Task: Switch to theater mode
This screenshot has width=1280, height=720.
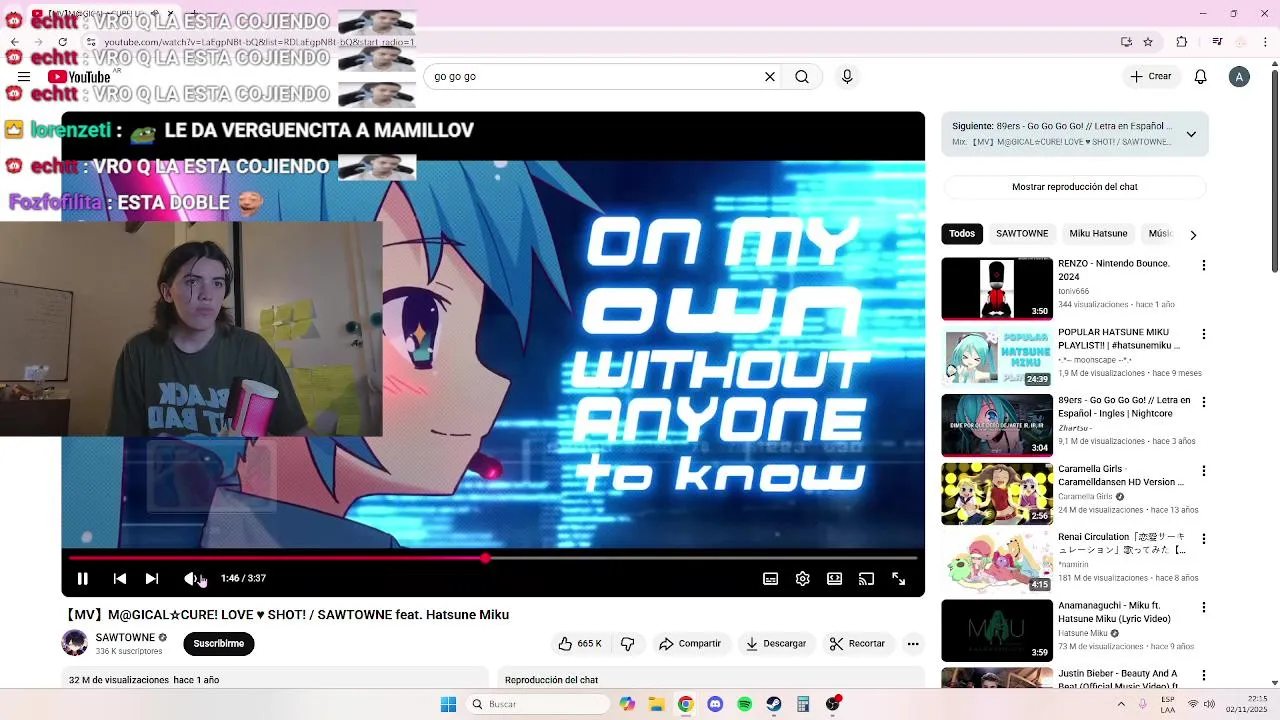Action: click(x=834, y=578)
